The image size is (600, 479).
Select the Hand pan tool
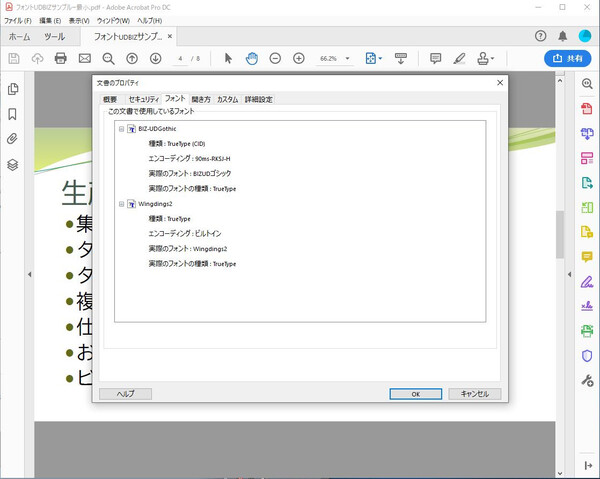pyautogui.click(x=251, y=58)
